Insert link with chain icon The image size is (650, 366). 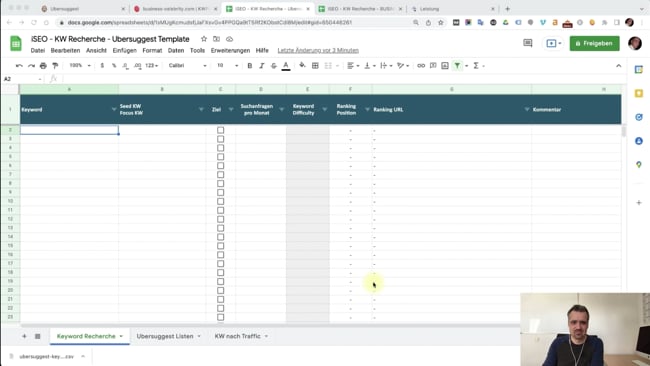pos(421,65)
